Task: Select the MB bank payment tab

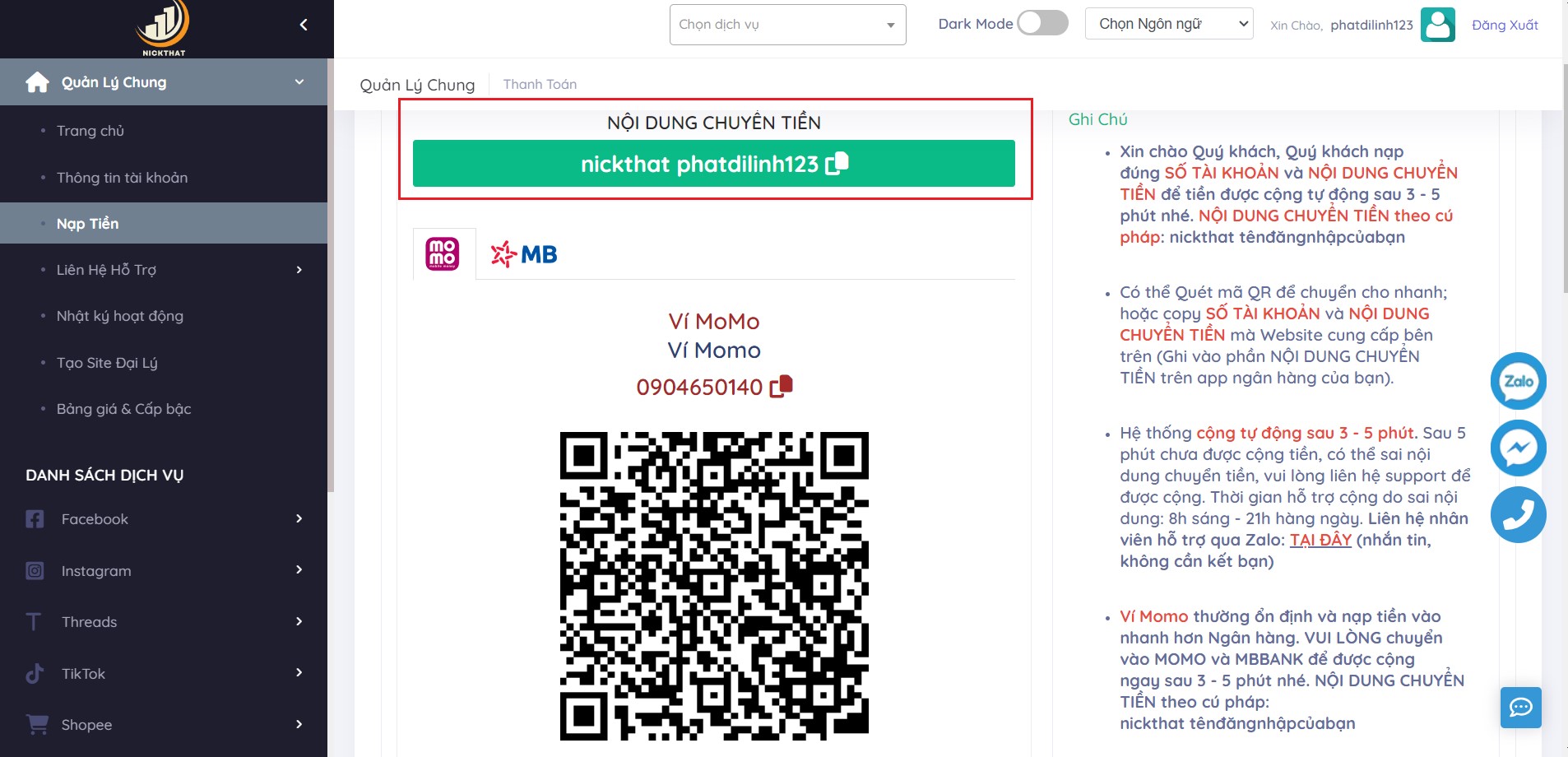Action: coord(524,254)
